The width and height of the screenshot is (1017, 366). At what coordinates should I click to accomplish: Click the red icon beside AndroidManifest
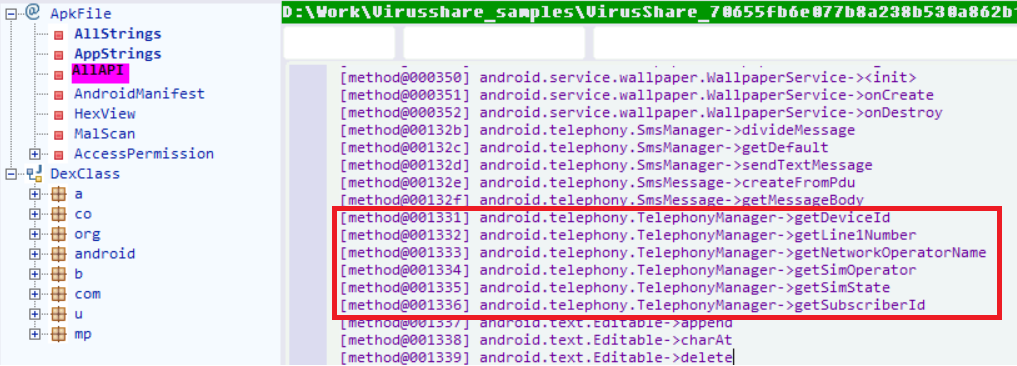(x=58, y=95)
